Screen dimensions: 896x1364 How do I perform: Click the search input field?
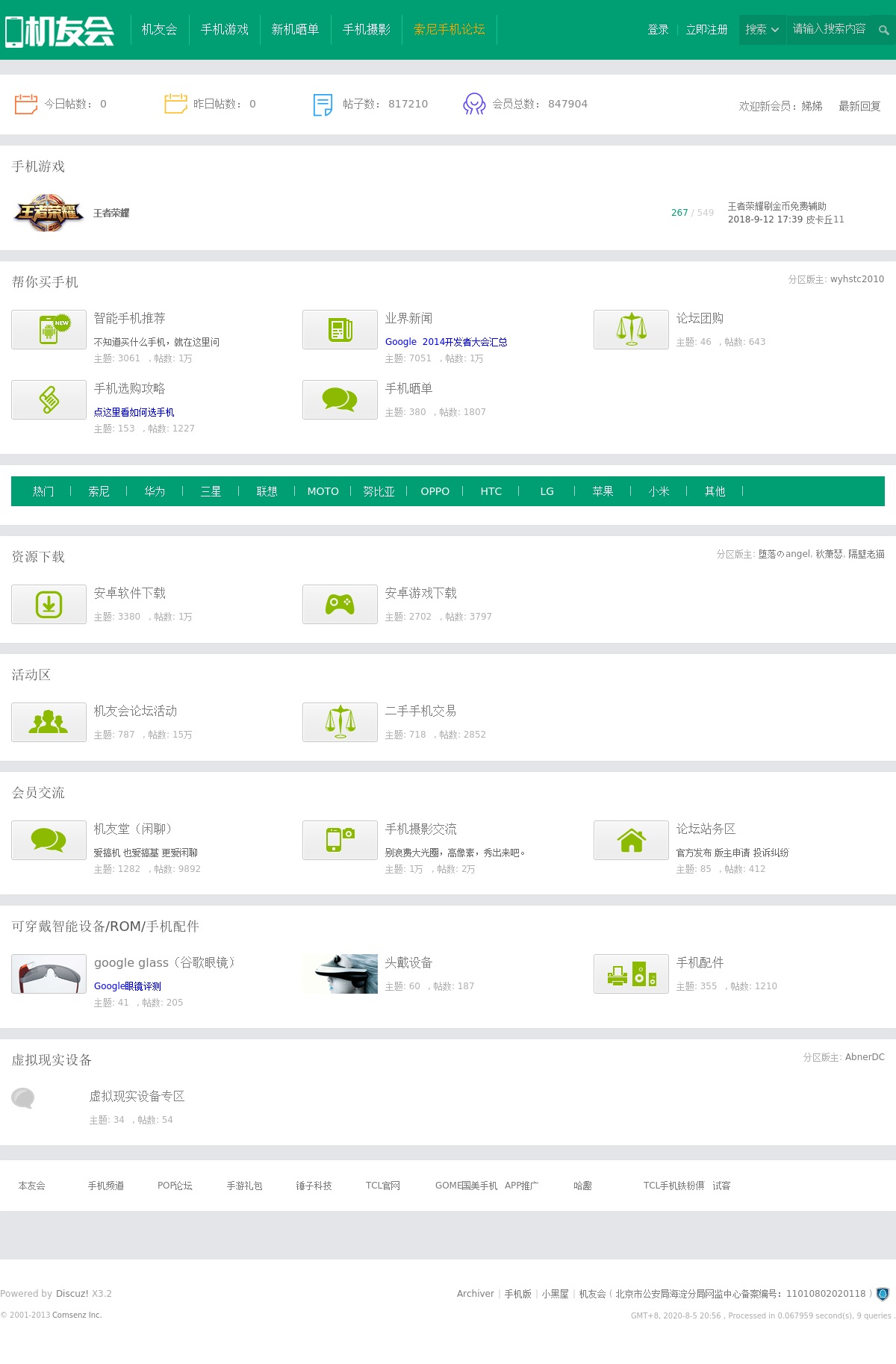pos(829,30)
